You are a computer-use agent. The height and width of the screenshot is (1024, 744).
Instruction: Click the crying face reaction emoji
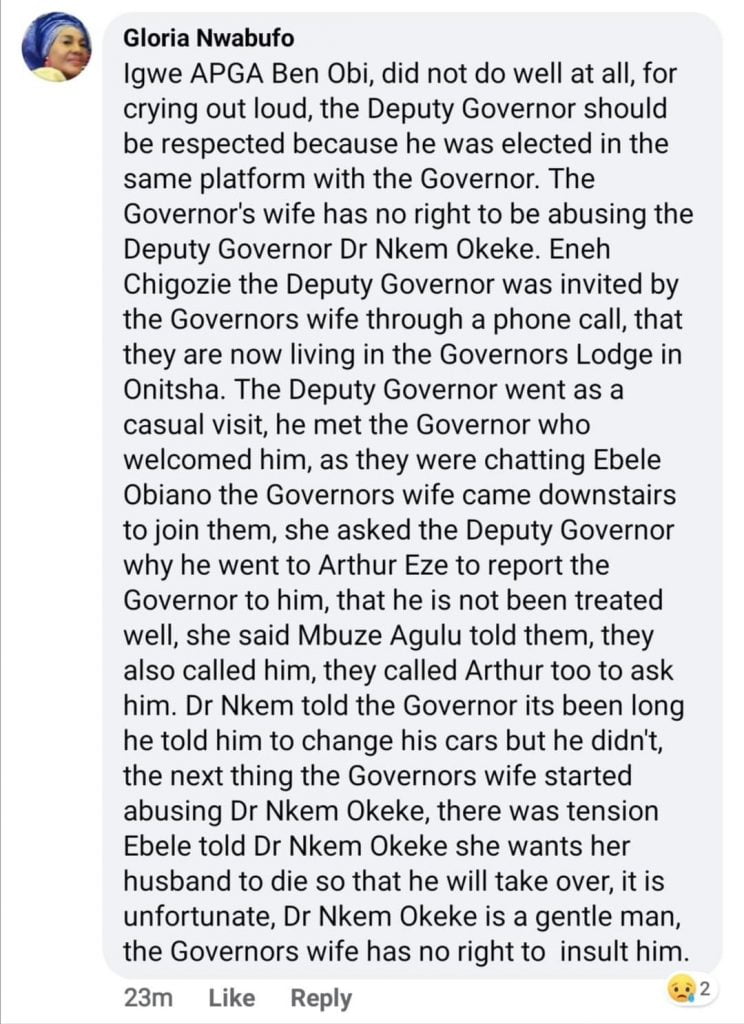[x=683, y=990]
